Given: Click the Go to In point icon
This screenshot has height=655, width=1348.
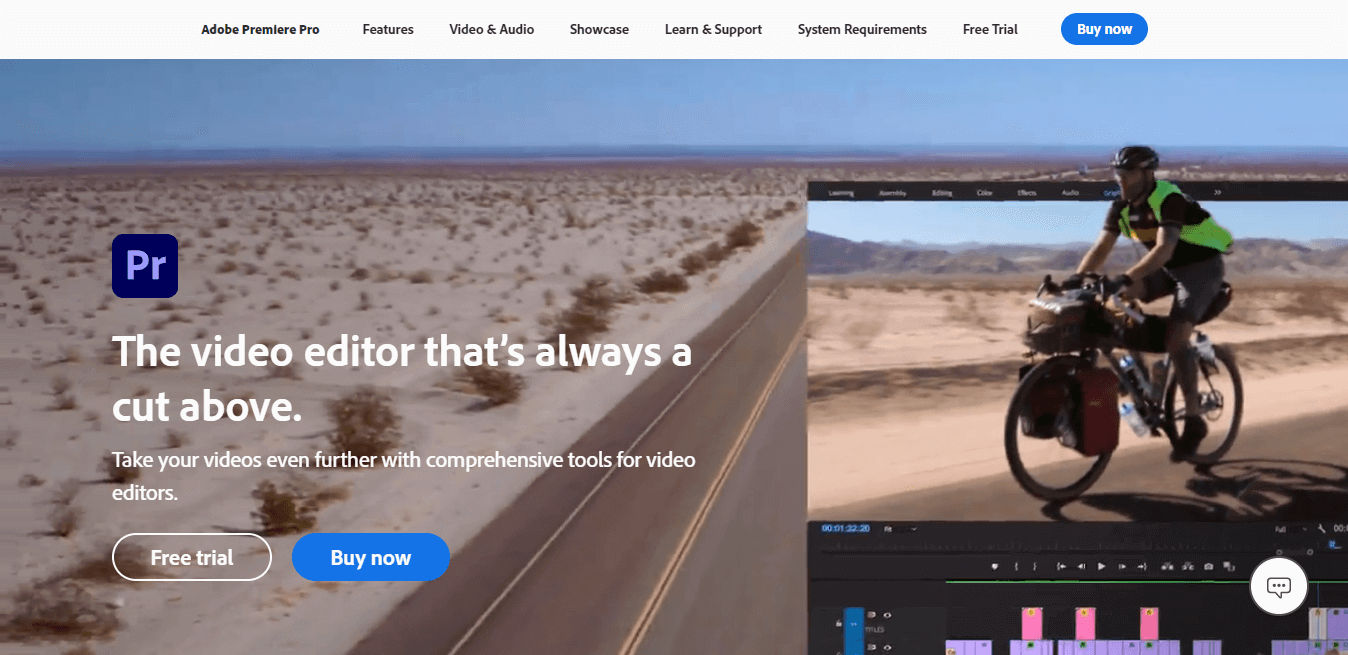Looking at the screenshot, I should pos(1061,567).
